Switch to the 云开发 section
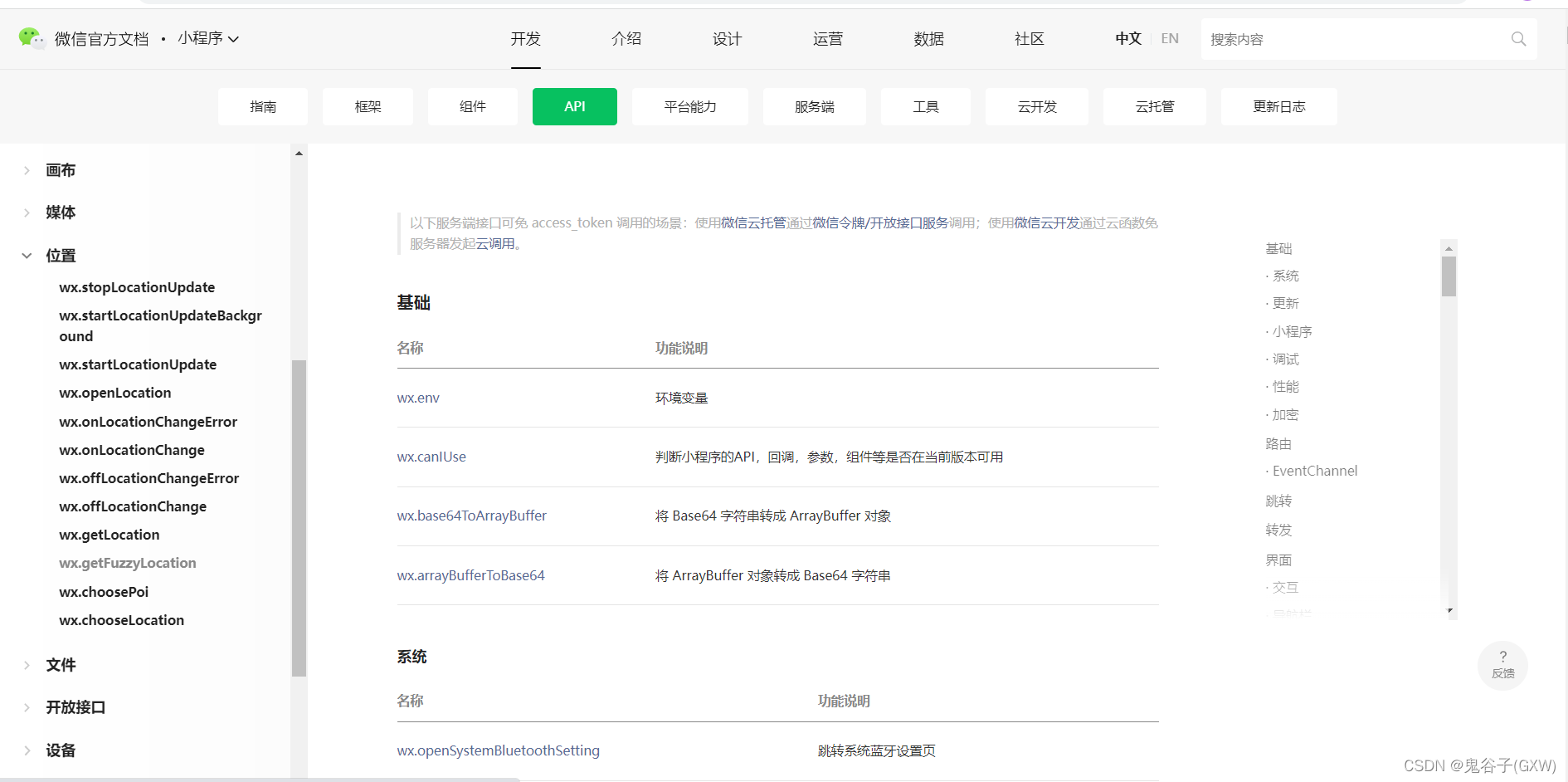 point(1036,106)
